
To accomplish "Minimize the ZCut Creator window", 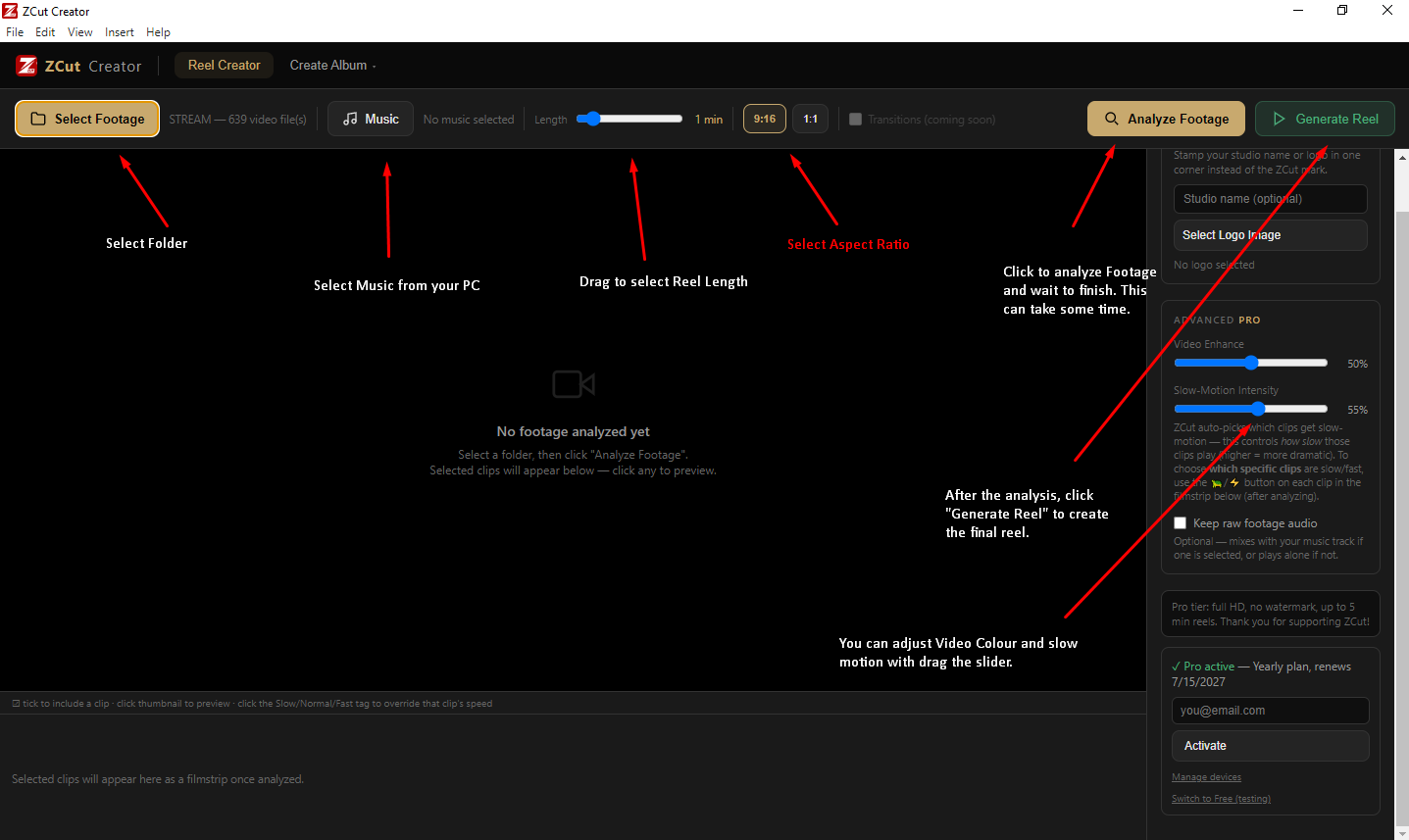I will click(x=1298, y=11).
